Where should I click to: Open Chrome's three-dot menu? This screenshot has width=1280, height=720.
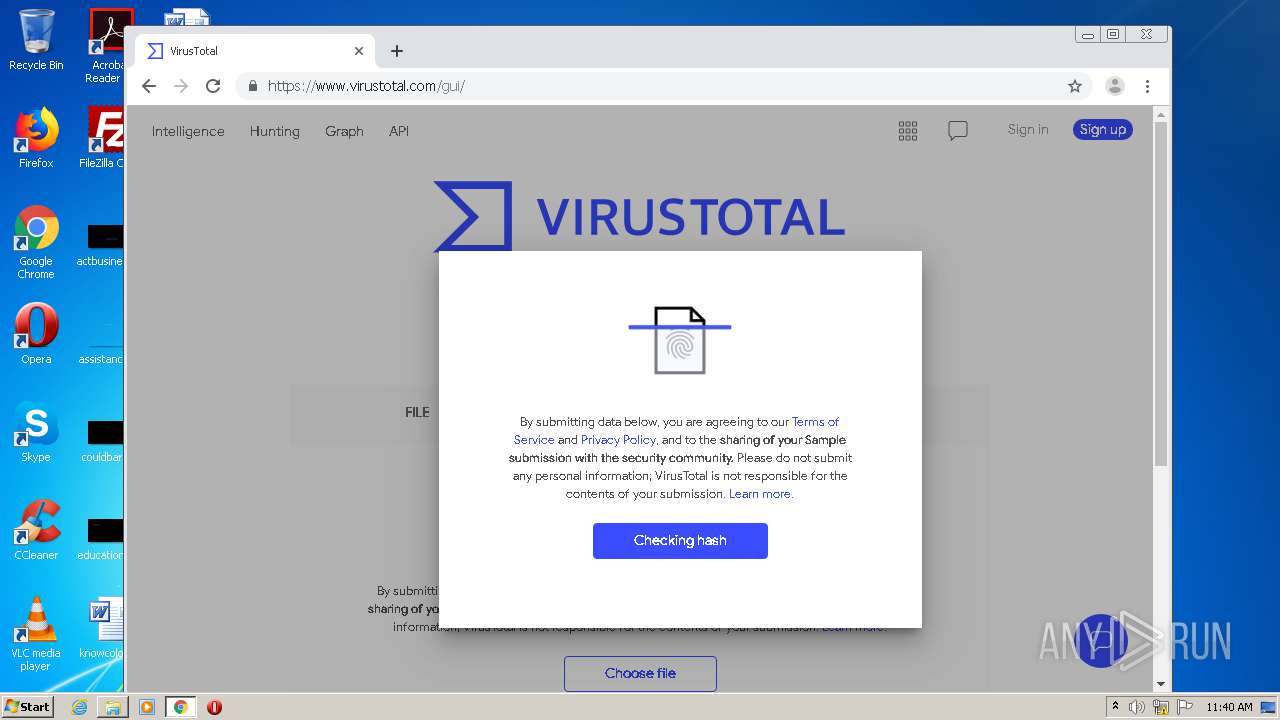1147,86
